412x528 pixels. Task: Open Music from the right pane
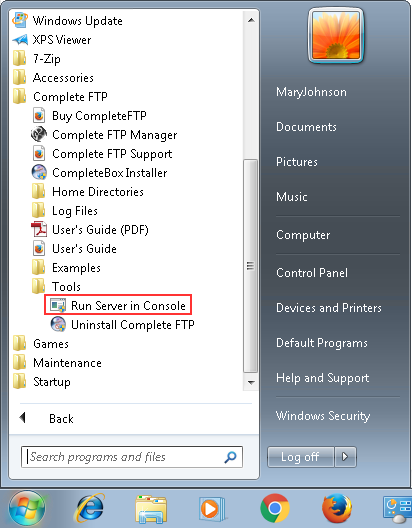[292, 197]
